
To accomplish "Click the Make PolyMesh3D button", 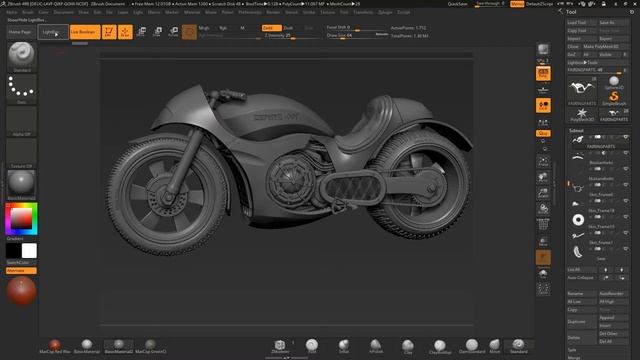I will [x=606, y=47].
